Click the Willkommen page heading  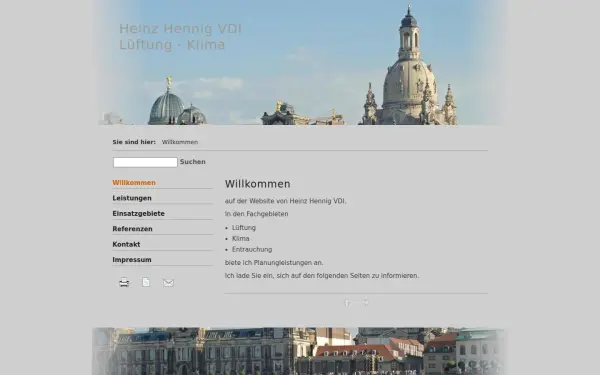[258, 184]
